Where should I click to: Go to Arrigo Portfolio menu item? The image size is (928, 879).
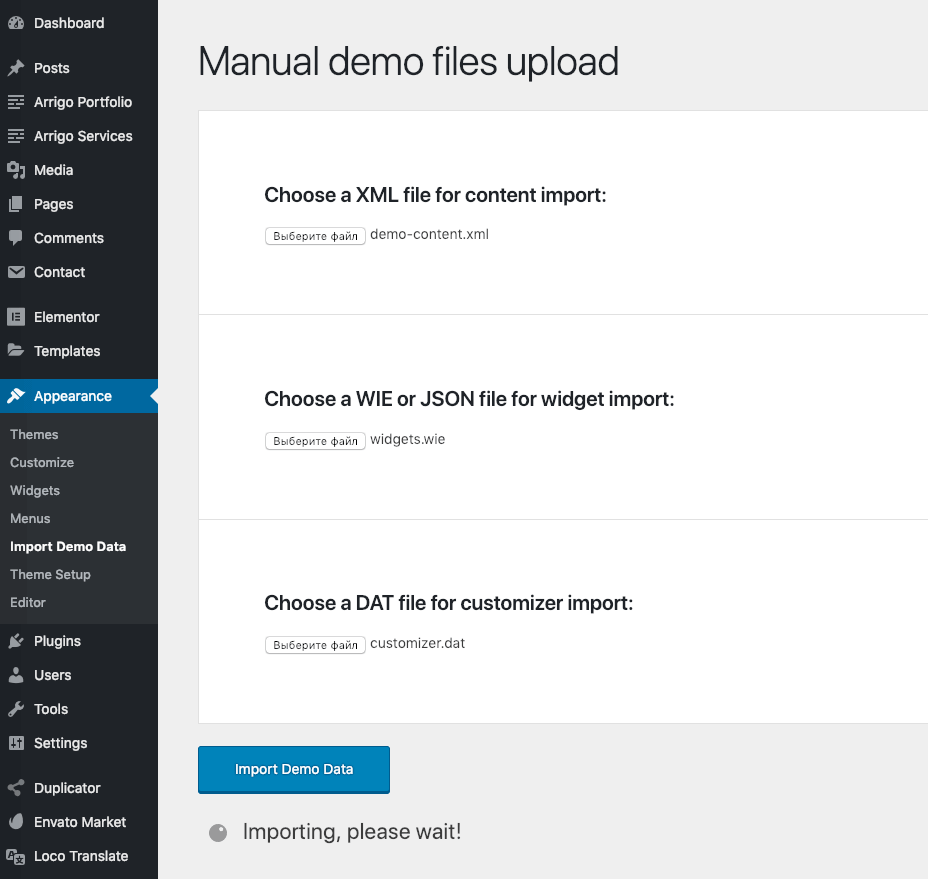tap(82, 102)
